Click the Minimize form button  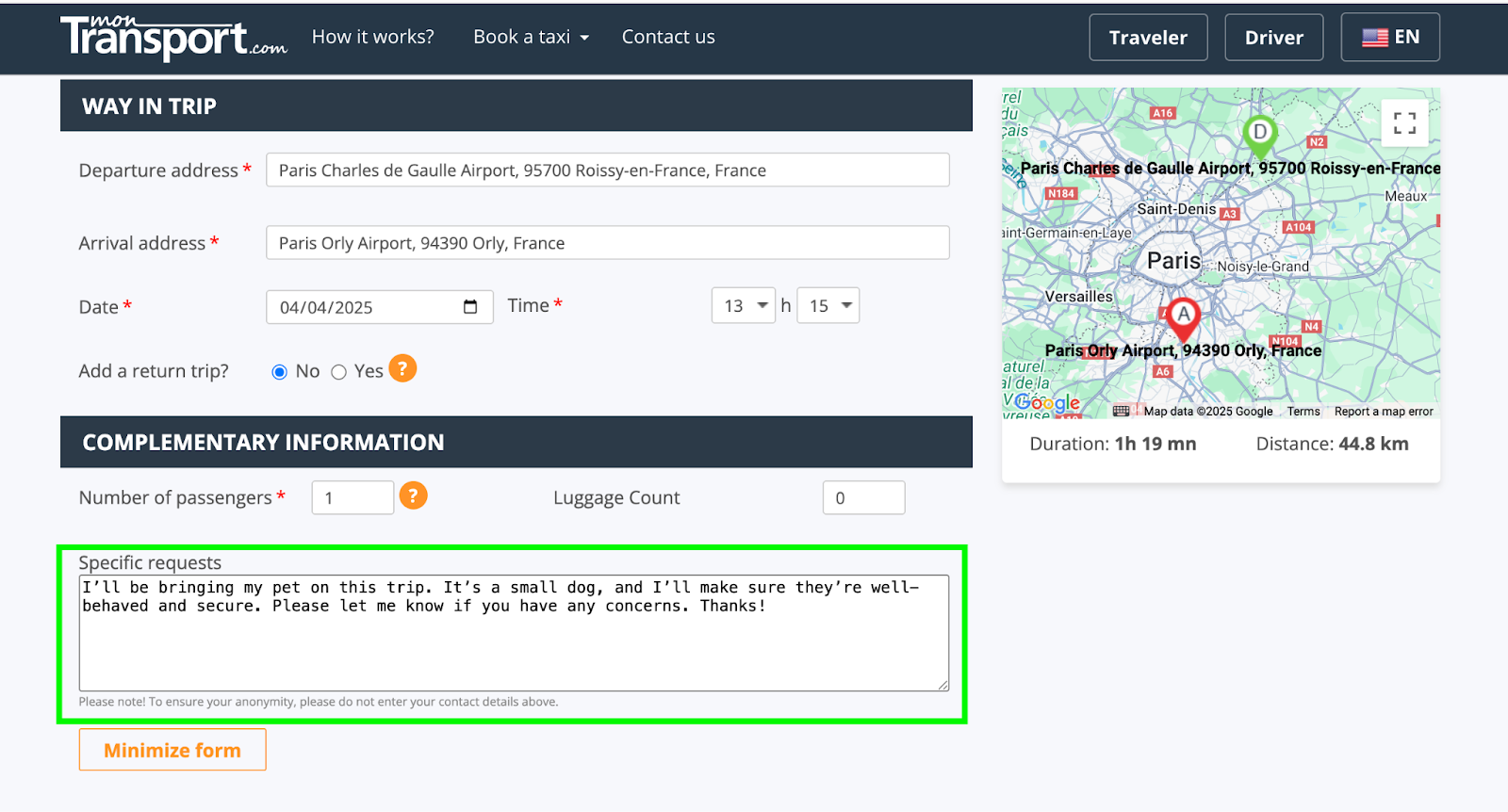coord(172,750)
